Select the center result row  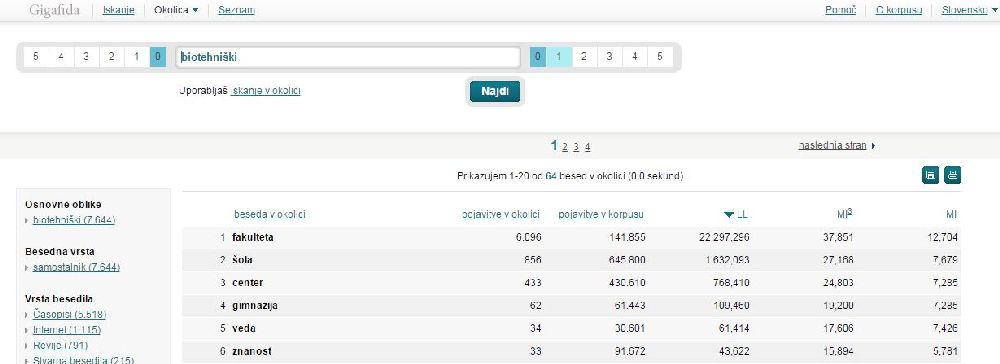tap(571, 283)
